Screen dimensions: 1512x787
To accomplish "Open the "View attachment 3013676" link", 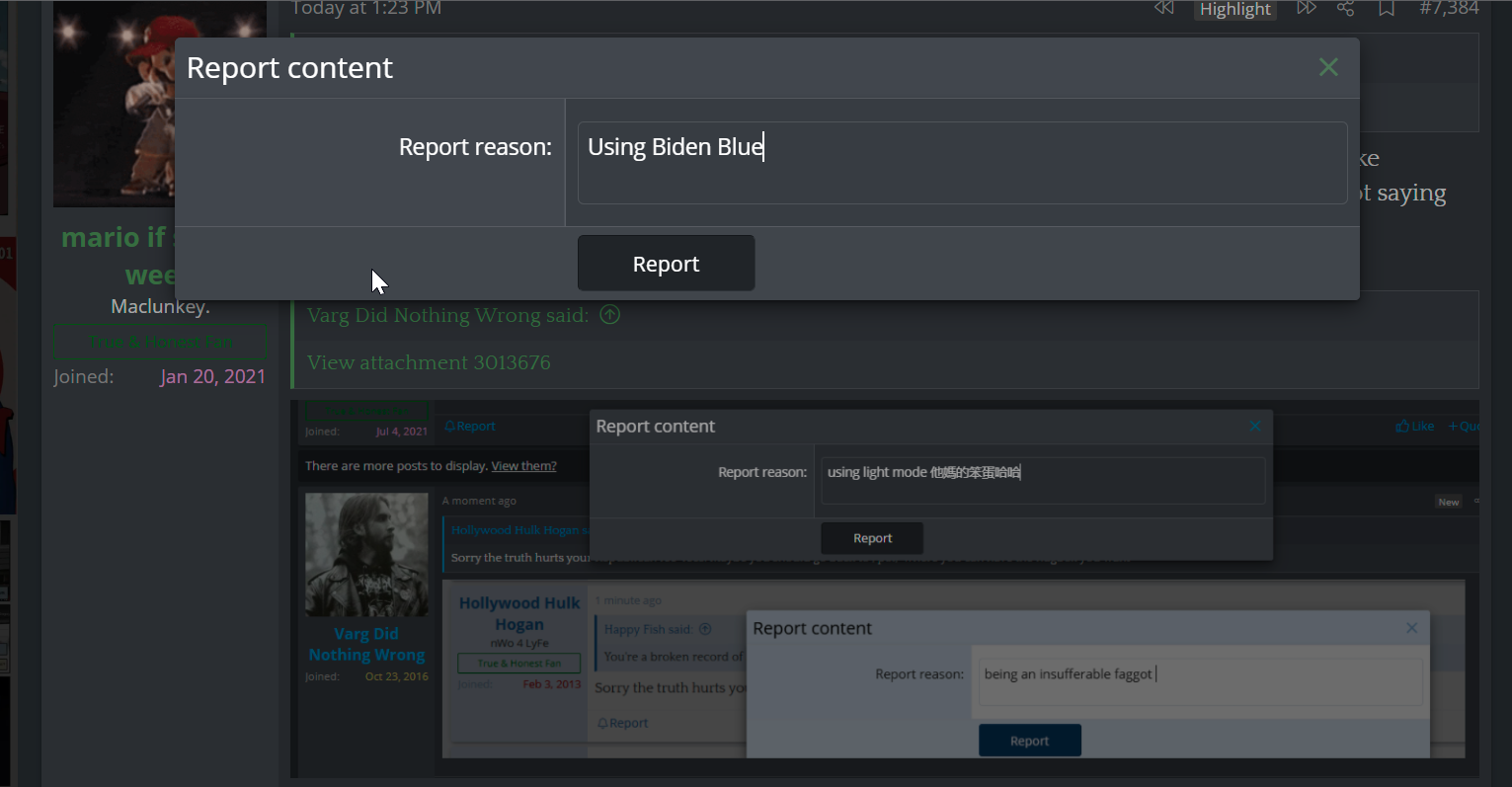I will (429, 362).
